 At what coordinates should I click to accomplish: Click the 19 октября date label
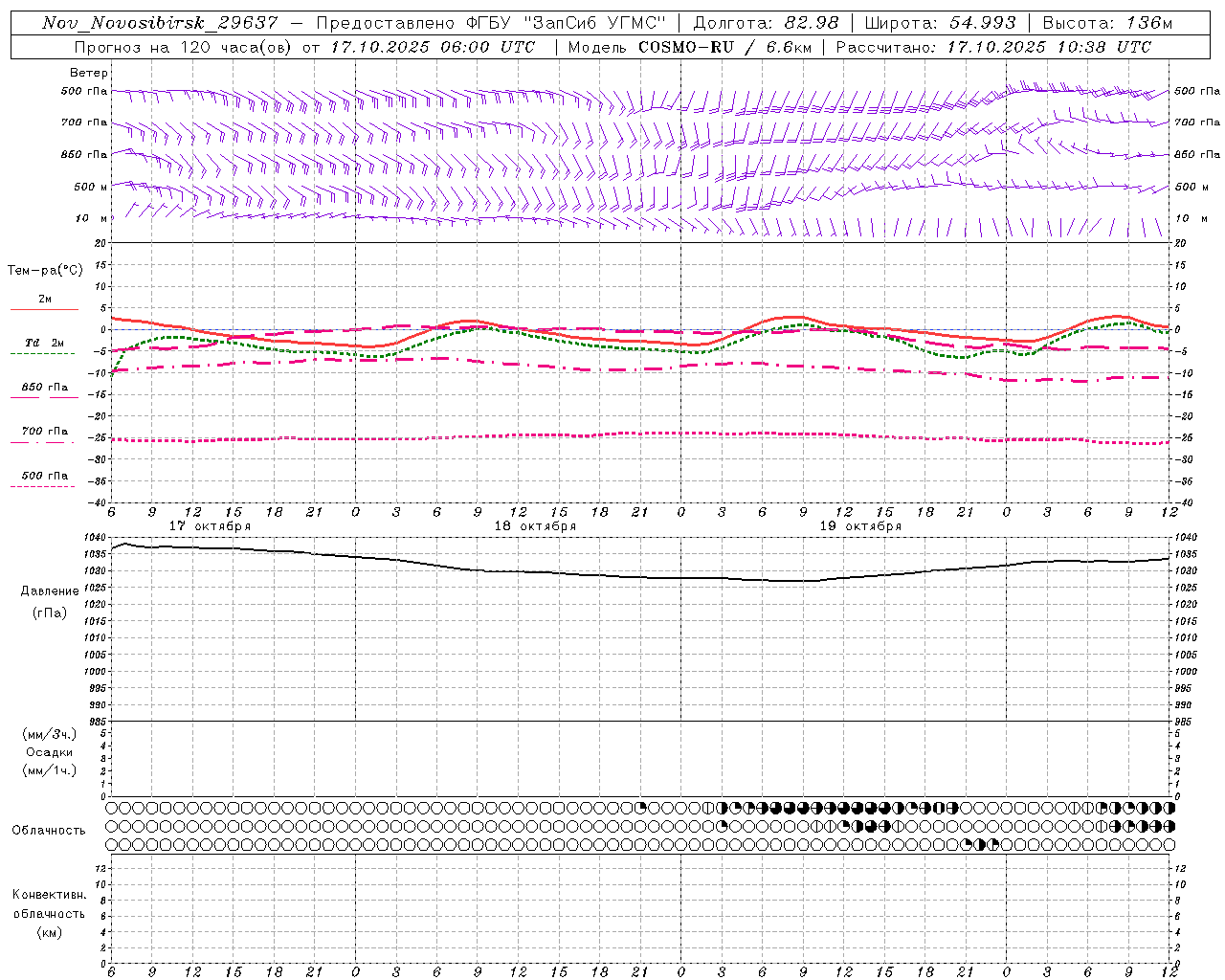pos(861,526)
